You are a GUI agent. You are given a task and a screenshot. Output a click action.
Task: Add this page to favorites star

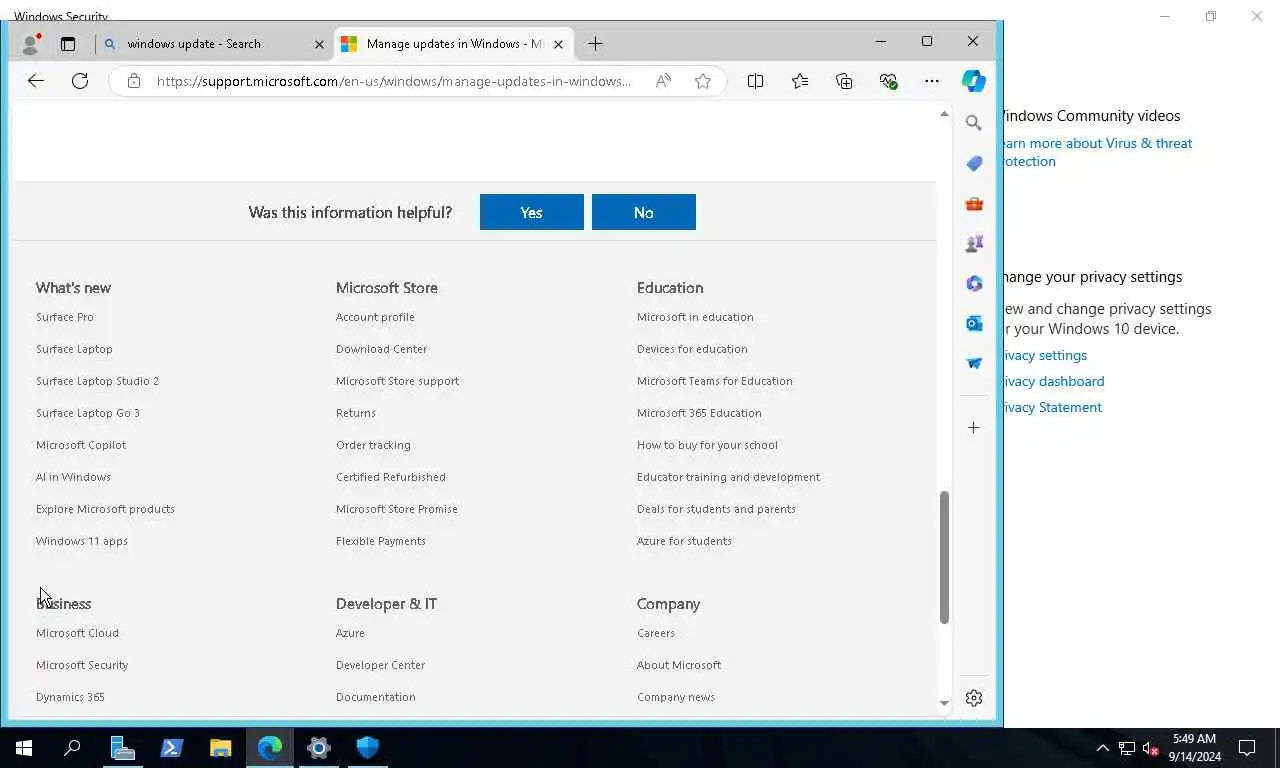(703, 81)
